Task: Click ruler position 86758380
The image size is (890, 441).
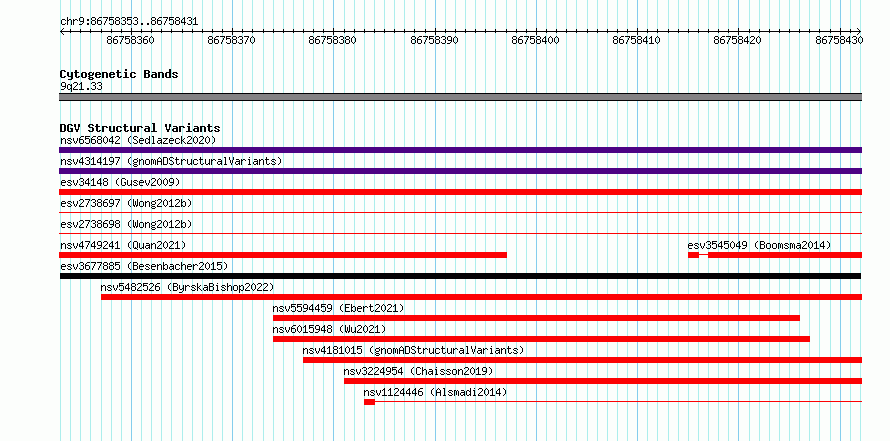Action: tap(332, 41)
